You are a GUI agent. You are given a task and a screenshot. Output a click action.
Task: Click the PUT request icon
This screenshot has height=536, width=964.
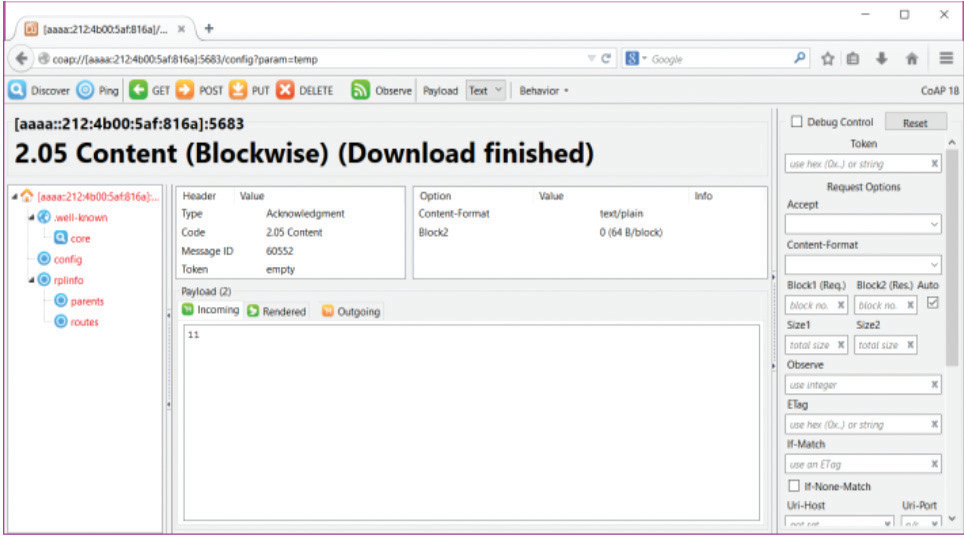238,90
